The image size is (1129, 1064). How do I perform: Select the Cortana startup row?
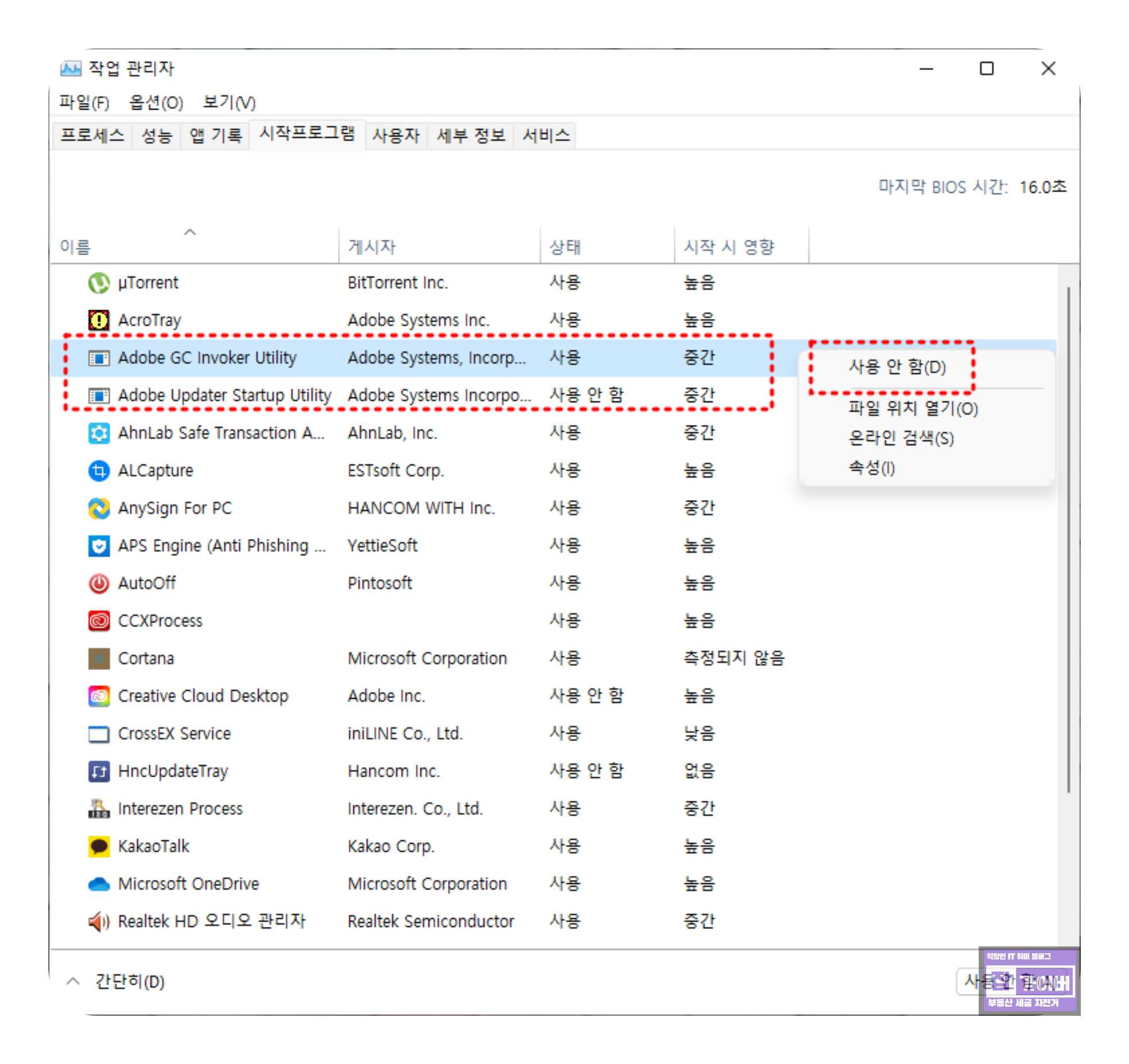(x=146, y=658)
